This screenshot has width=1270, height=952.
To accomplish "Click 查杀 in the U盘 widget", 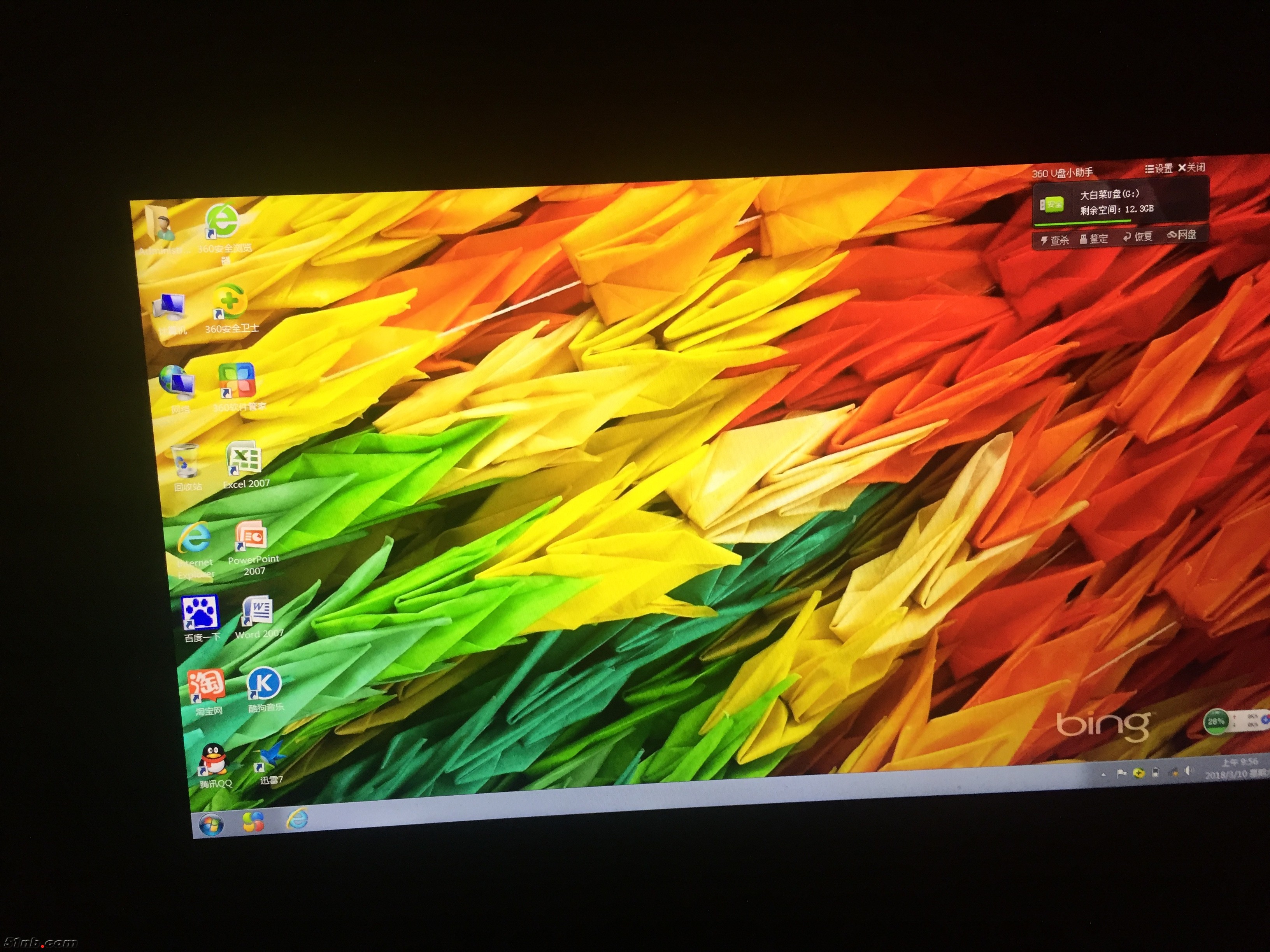I will (x=1055, y=240).
